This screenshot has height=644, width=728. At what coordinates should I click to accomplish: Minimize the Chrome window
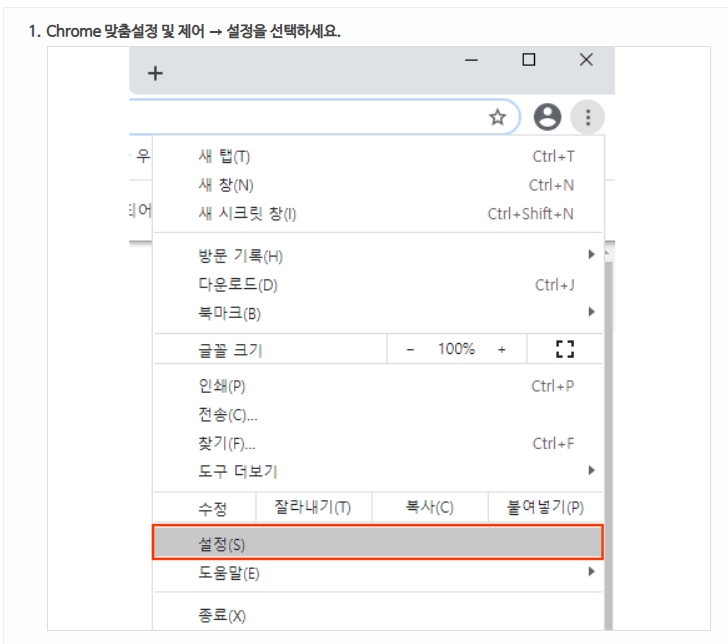tap(471, 60)
